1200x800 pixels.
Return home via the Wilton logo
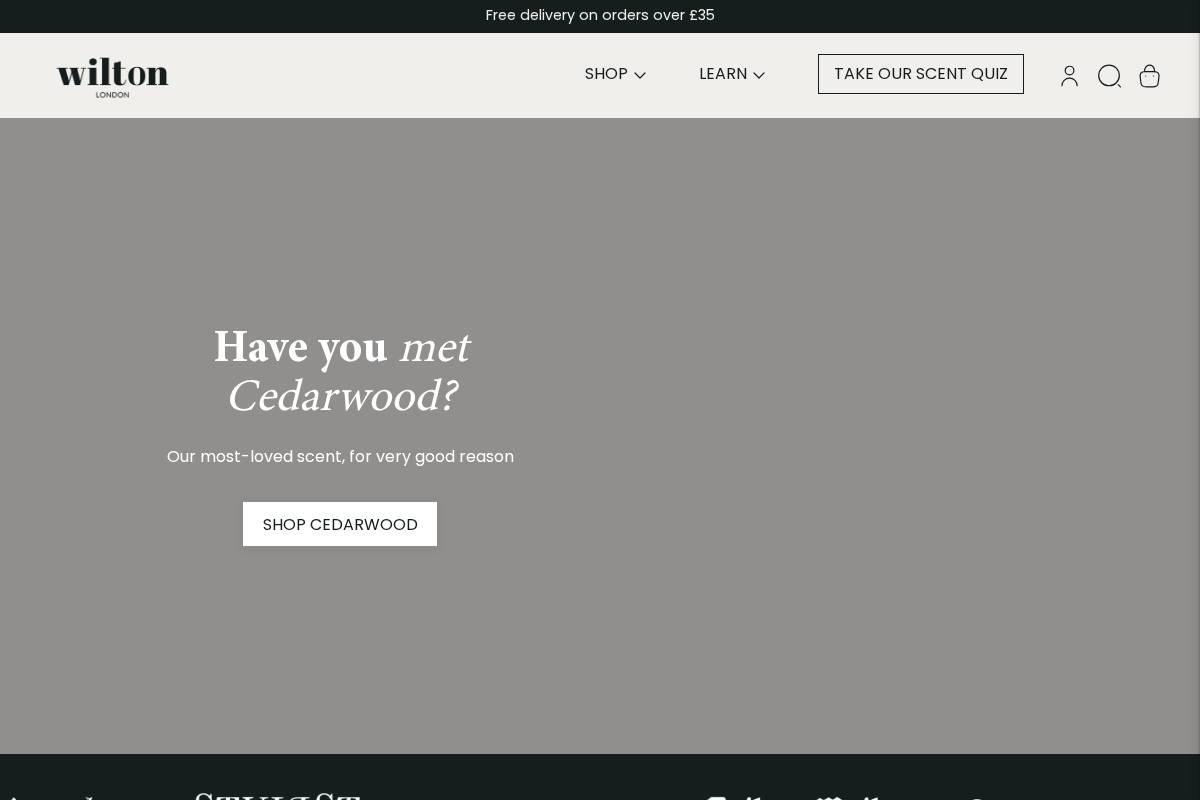point(112,77)
